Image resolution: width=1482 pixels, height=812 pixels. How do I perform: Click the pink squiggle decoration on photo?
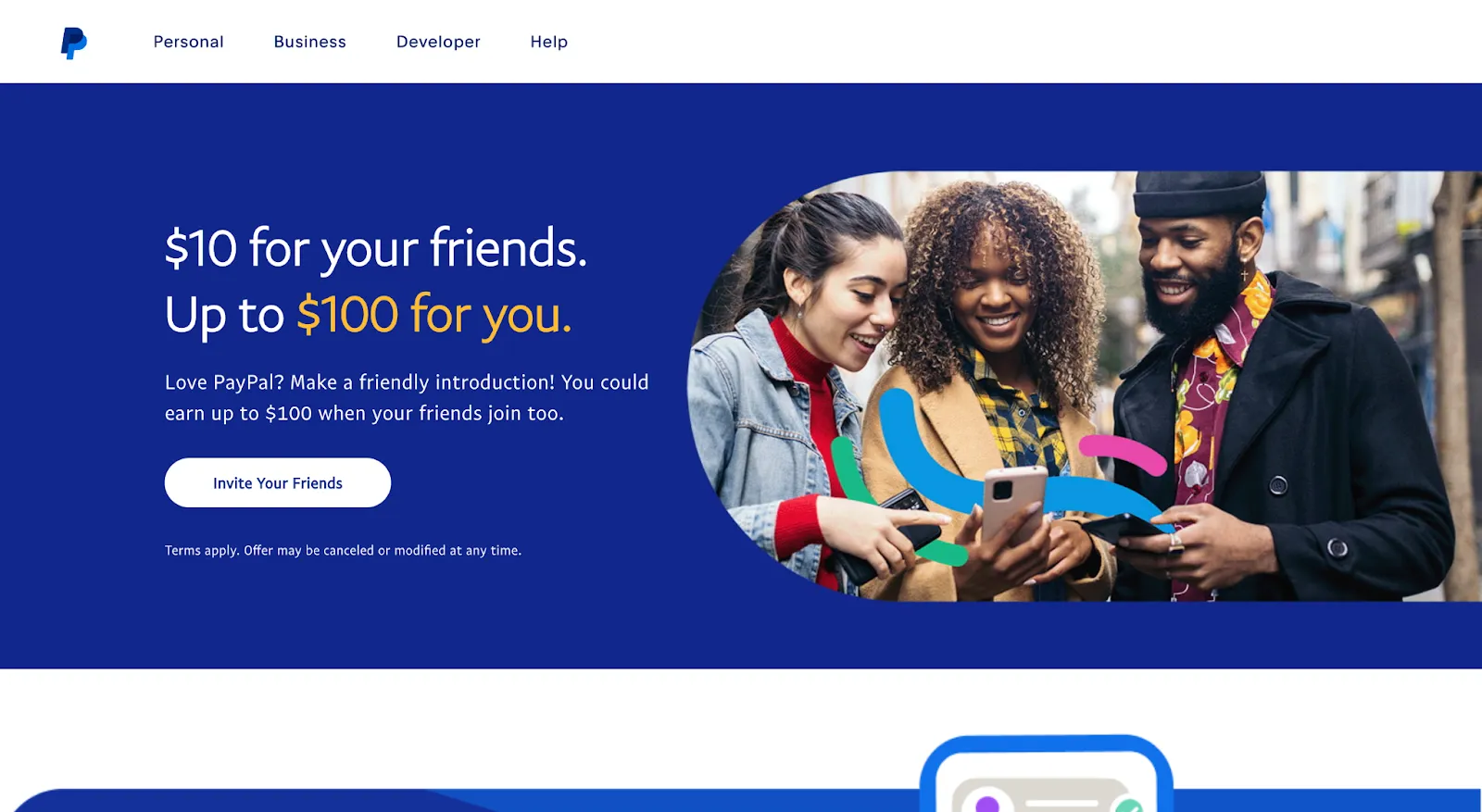click(x=1123, y=454)
